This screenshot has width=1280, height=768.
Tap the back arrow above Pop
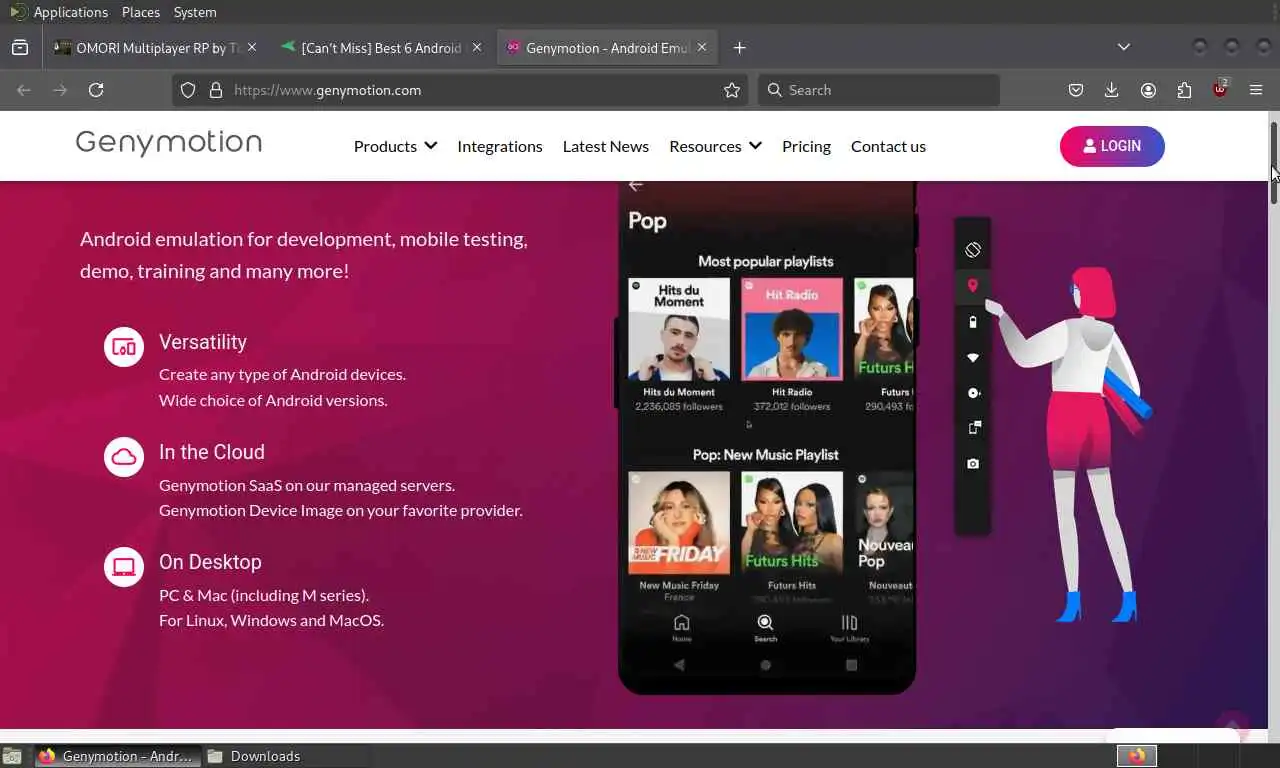tap(635, 185)
